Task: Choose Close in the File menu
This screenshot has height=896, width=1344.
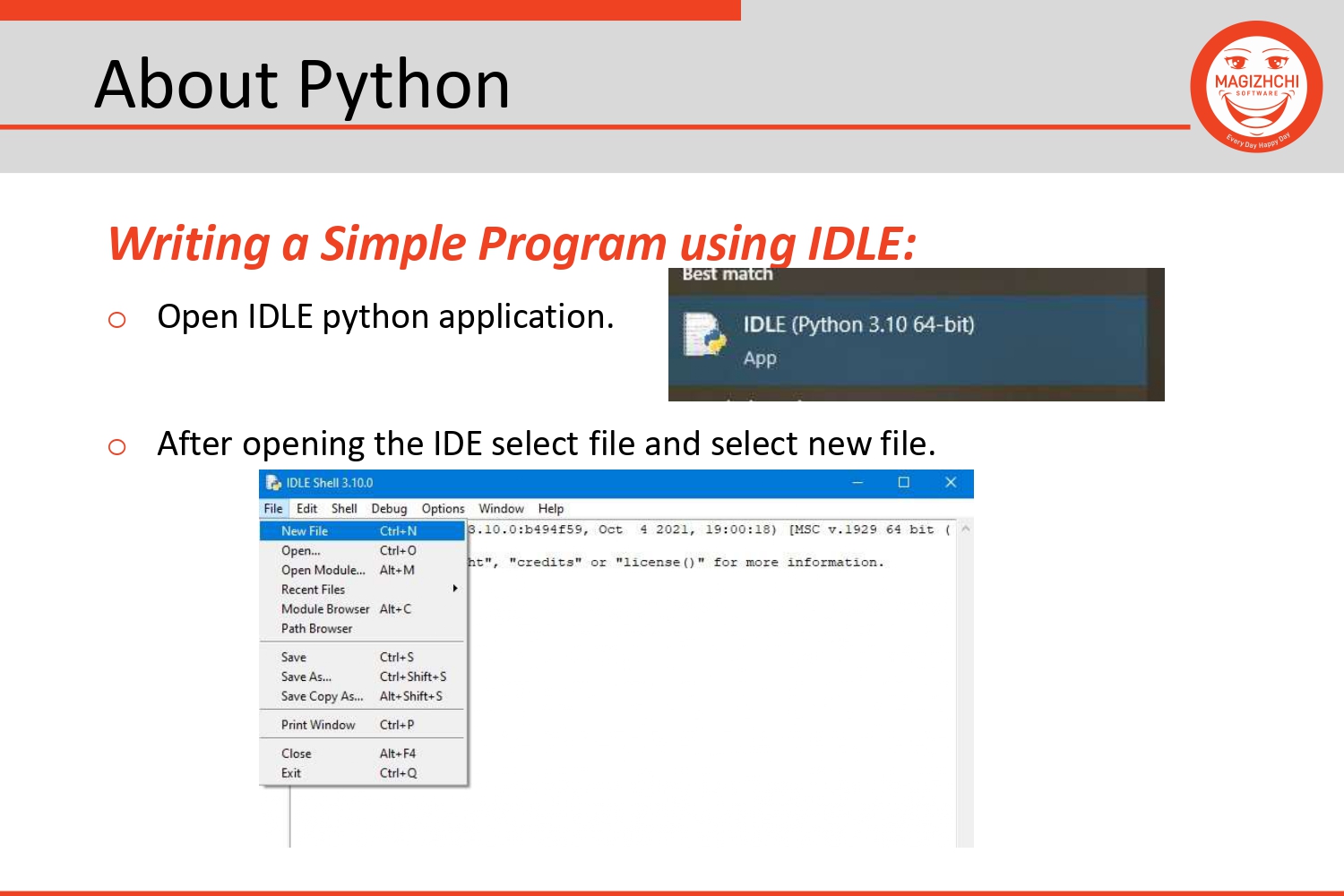Action: (363, 754)
